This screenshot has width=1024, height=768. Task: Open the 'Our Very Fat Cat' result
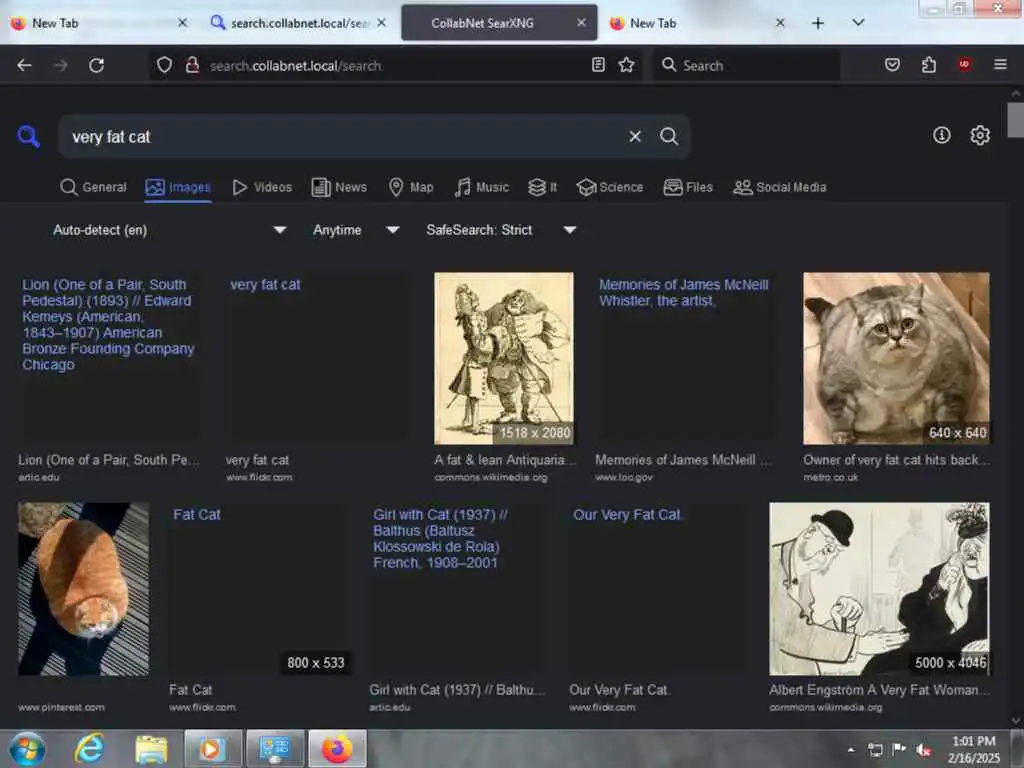(x=656, y=588)
